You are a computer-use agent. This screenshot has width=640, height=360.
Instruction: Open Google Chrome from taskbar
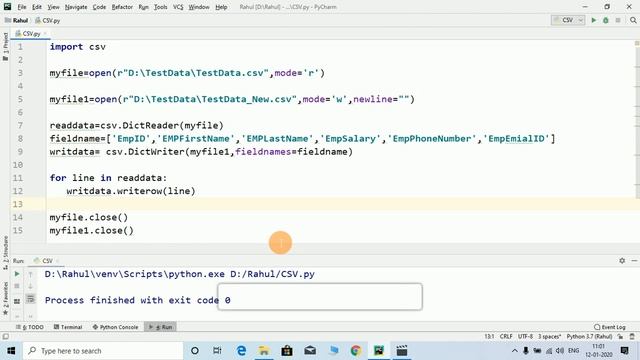point(356,351)
